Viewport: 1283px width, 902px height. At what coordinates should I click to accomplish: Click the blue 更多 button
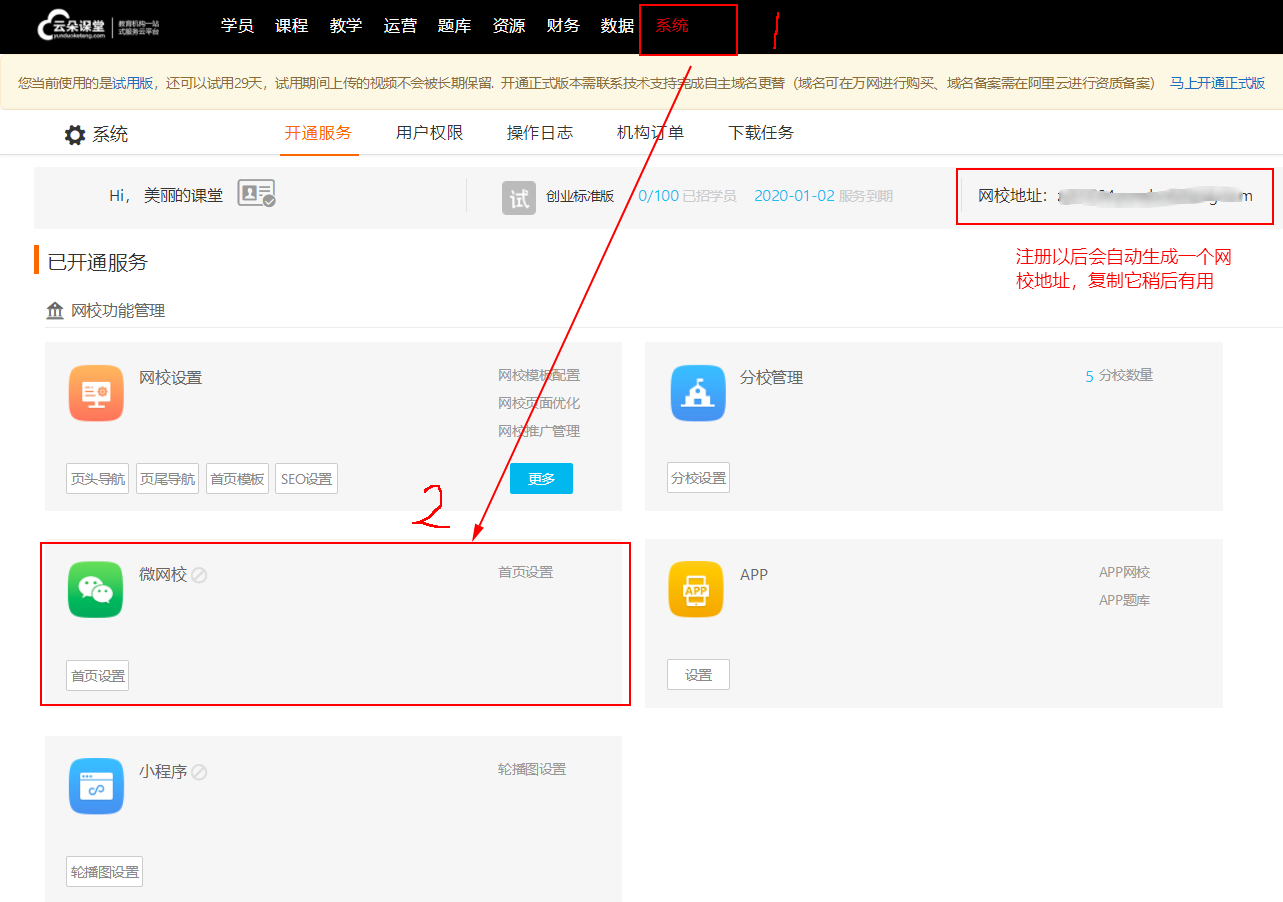541,479
